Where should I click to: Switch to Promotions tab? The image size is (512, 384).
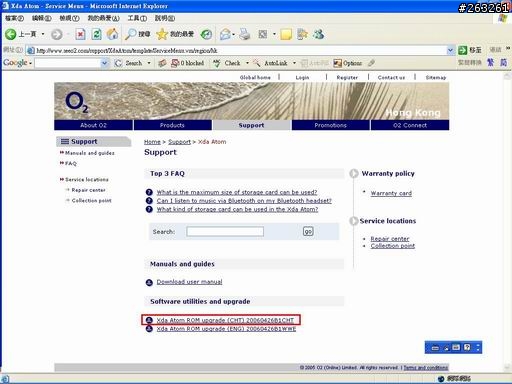click(330, 125)
